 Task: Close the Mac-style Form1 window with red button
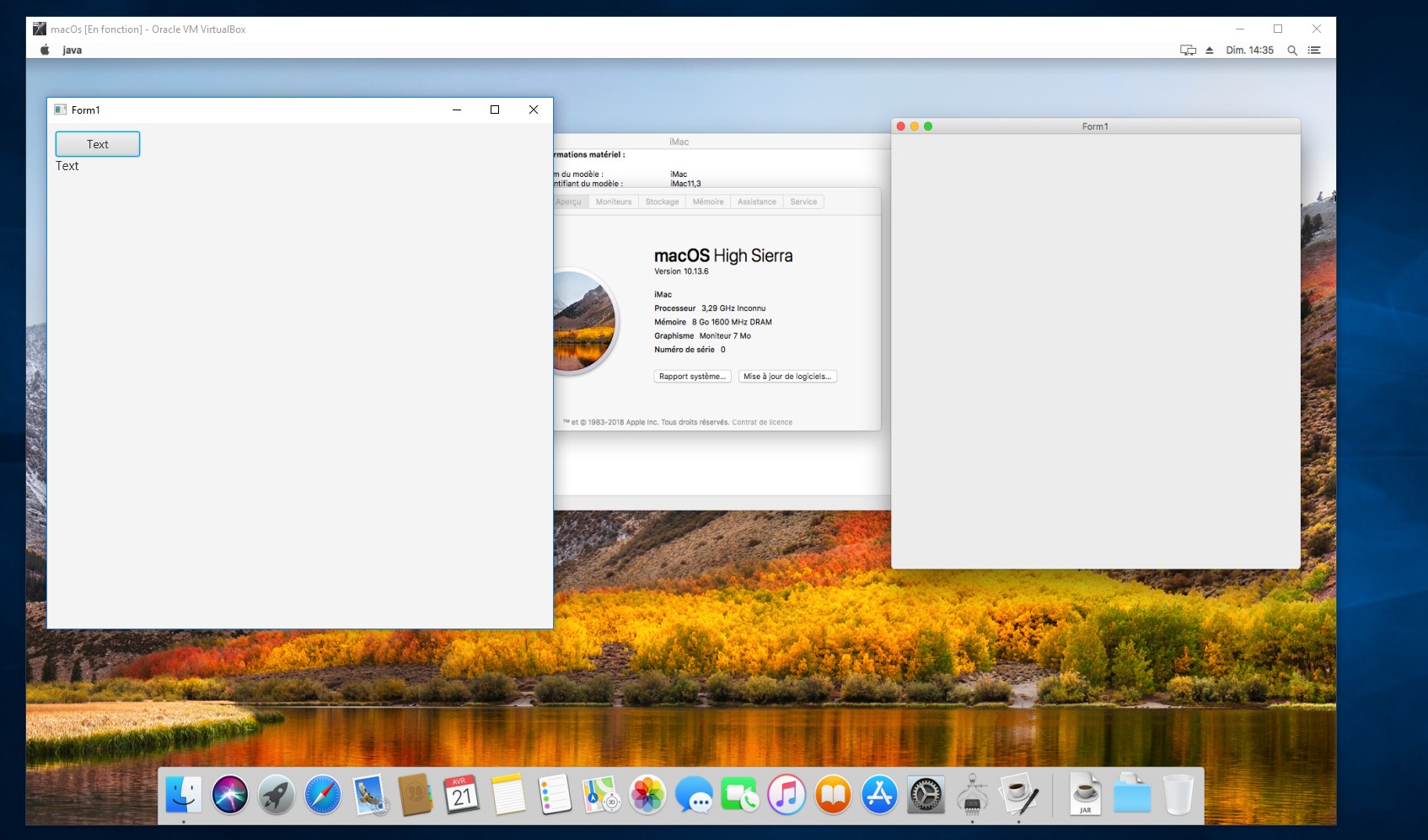pyautogui.click(x=901, y=126)
